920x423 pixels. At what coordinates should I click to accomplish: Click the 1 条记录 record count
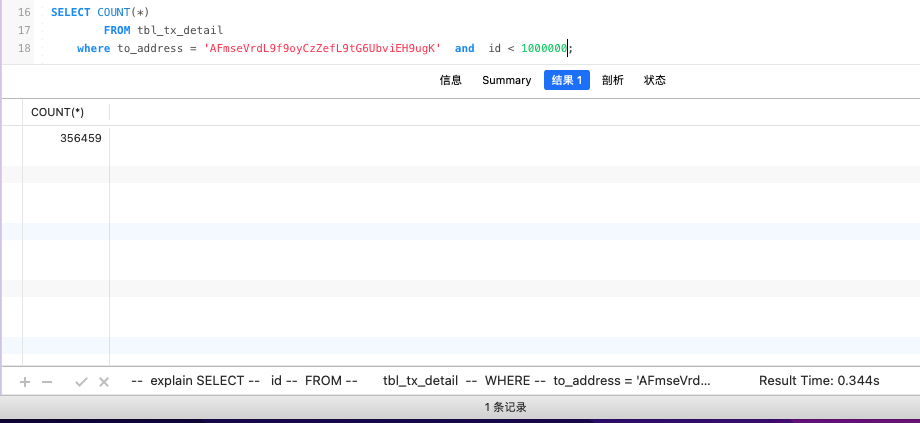tap(505, 407)
